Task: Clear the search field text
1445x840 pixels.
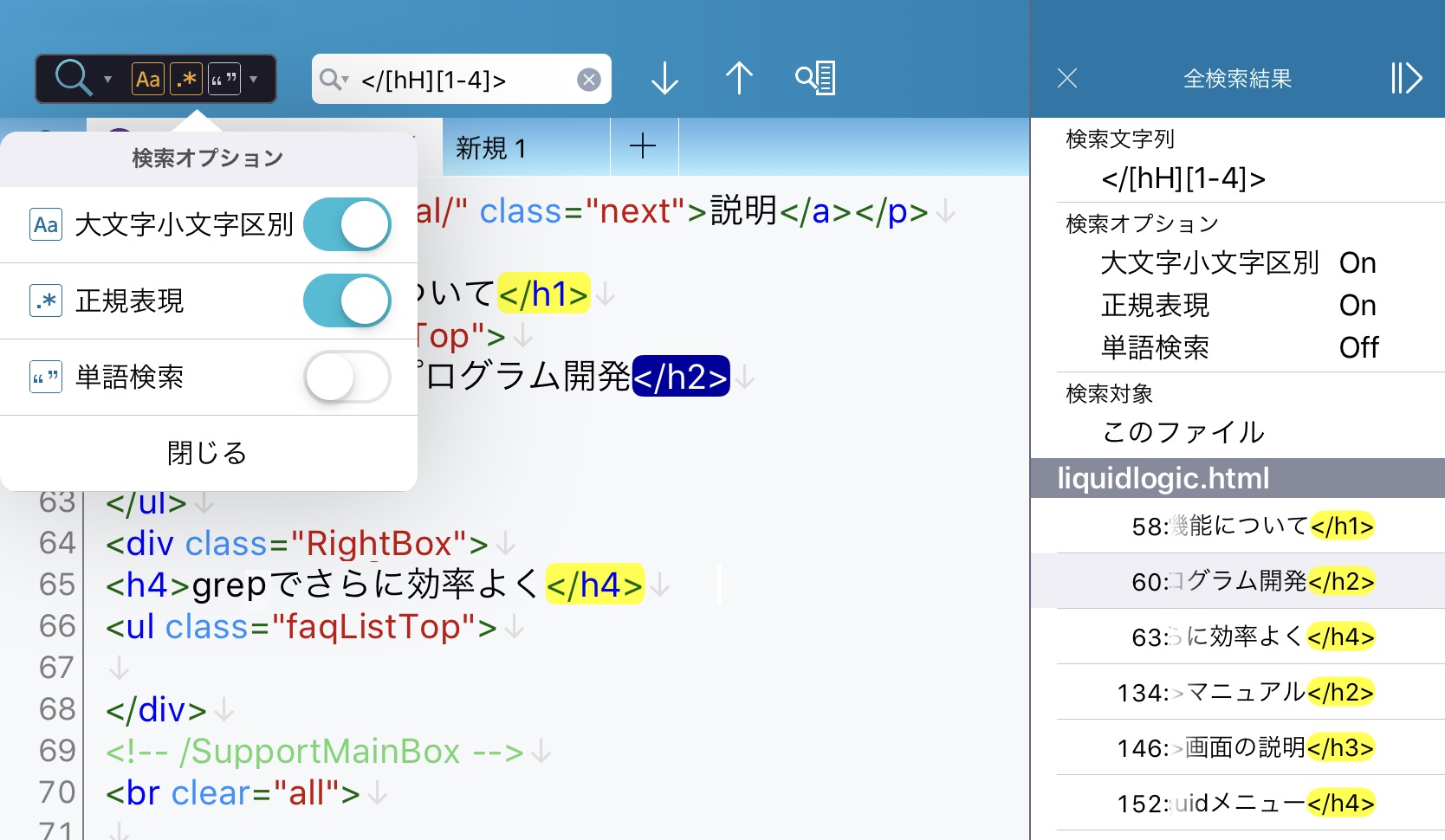Action: (x=589, y=80)
